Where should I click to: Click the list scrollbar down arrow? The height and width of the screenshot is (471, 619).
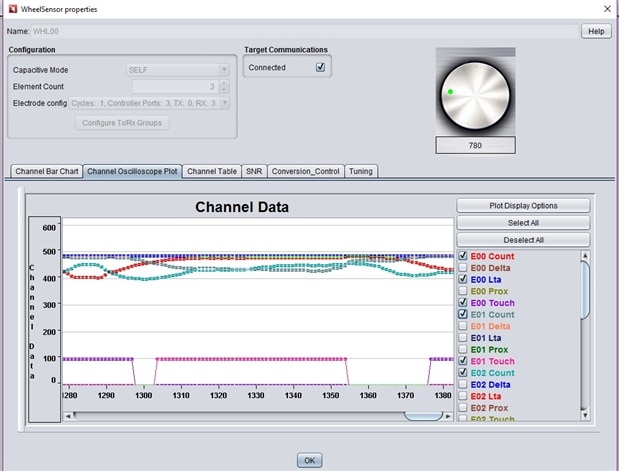click(584, 416)
